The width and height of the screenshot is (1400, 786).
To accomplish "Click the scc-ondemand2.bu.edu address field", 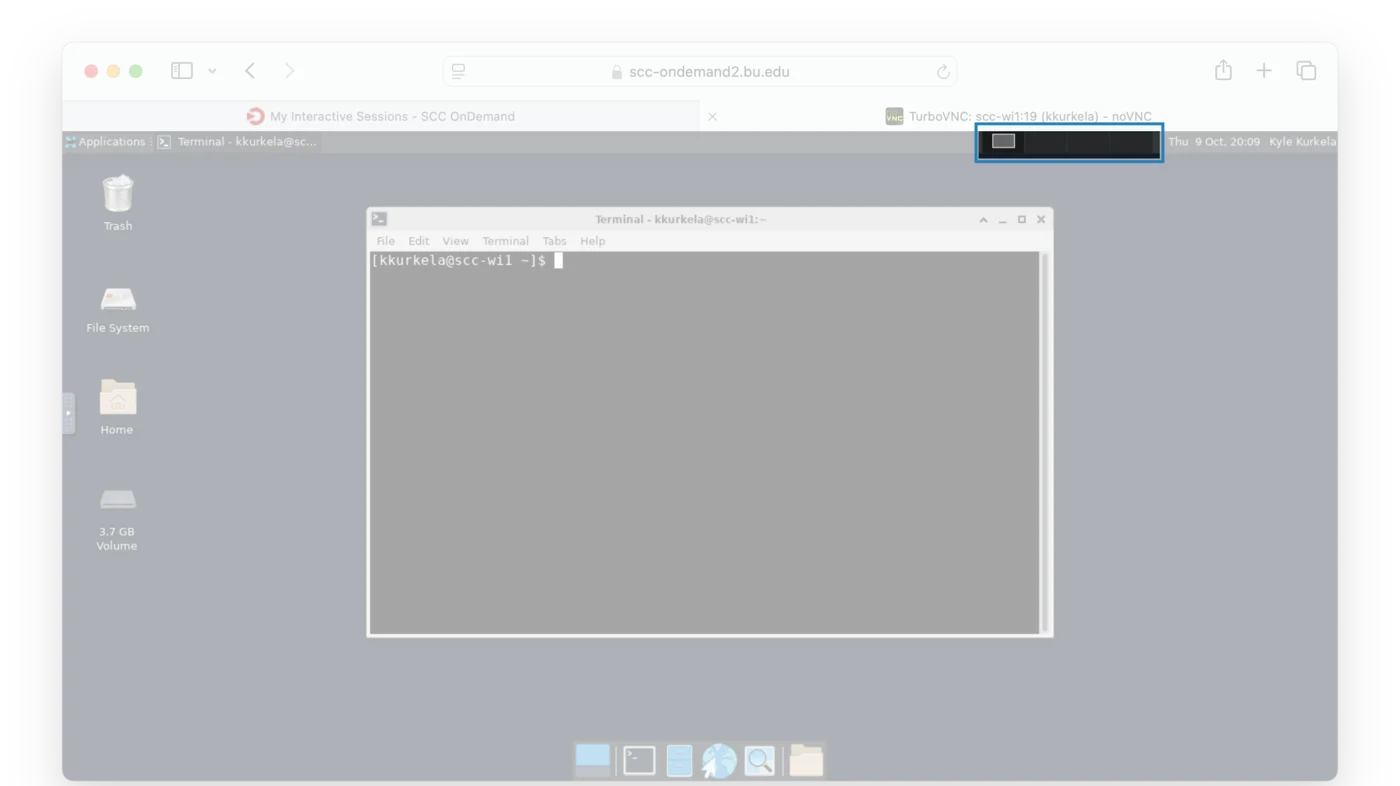I will (700, 71).
